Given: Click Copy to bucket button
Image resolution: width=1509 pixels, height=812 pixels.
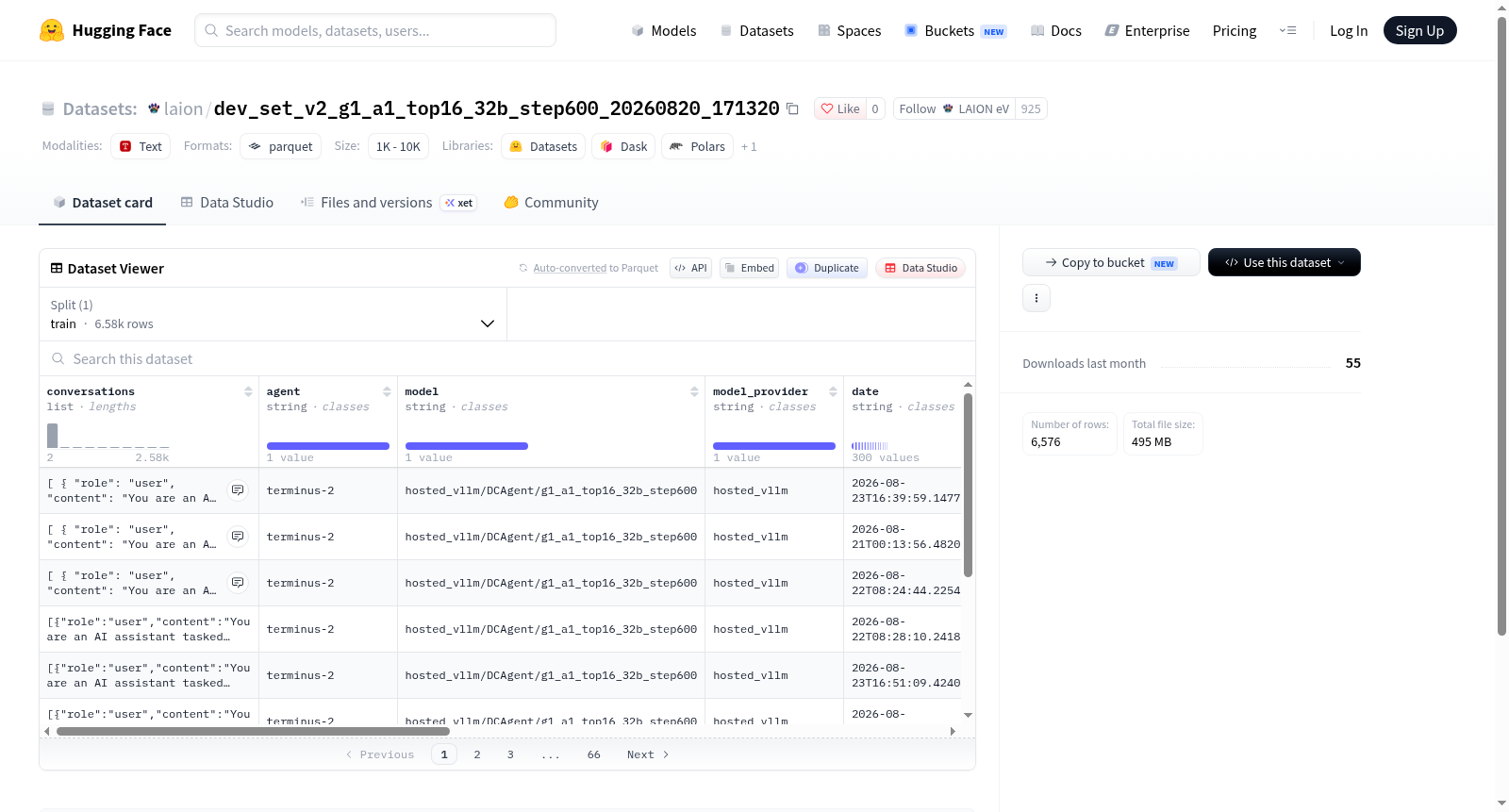Looking at the screenshot, I should tap(1111, 262).
